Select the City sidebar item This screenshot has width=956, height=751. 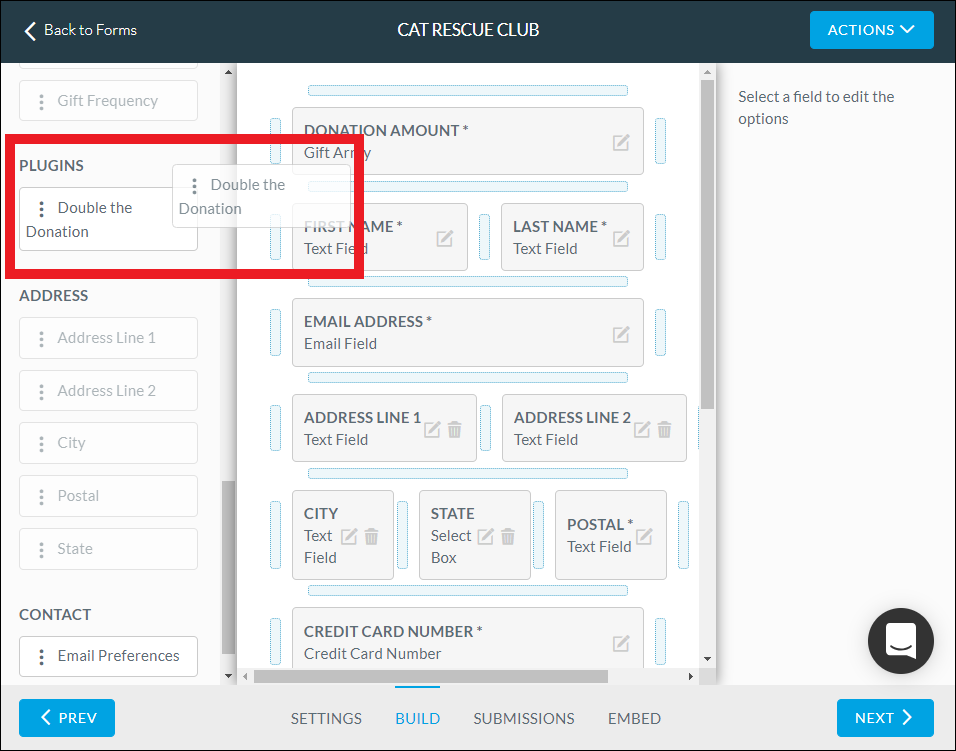tap(109, 443)
